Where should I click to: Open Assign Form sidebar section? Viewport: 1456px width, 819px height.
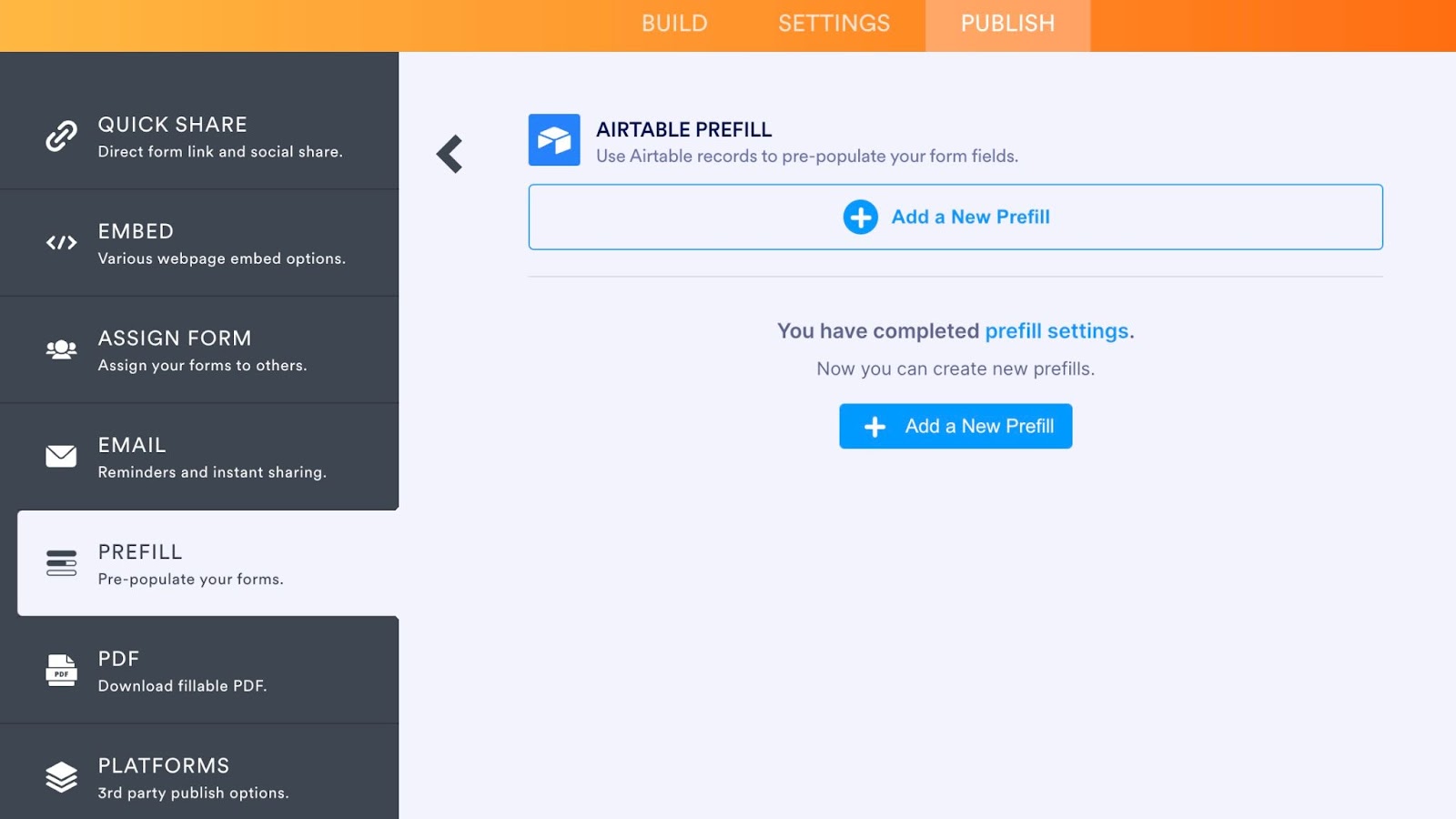[199, 349]
